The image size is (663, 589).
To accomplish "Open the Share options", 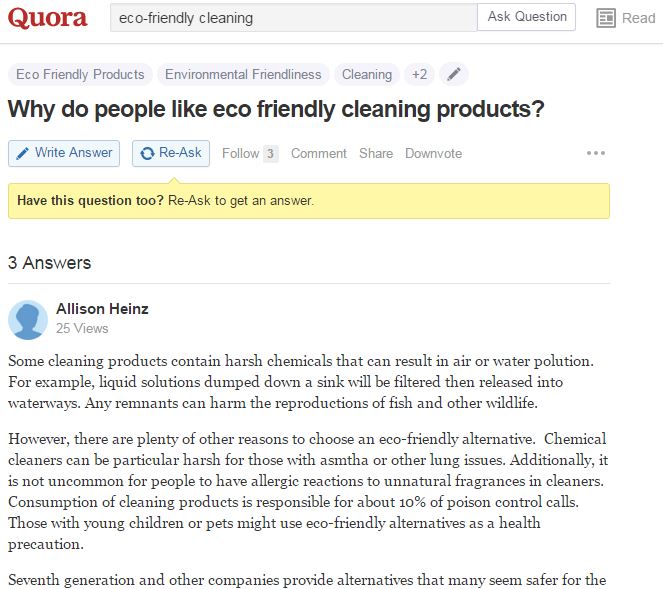I will pos(376,153).
